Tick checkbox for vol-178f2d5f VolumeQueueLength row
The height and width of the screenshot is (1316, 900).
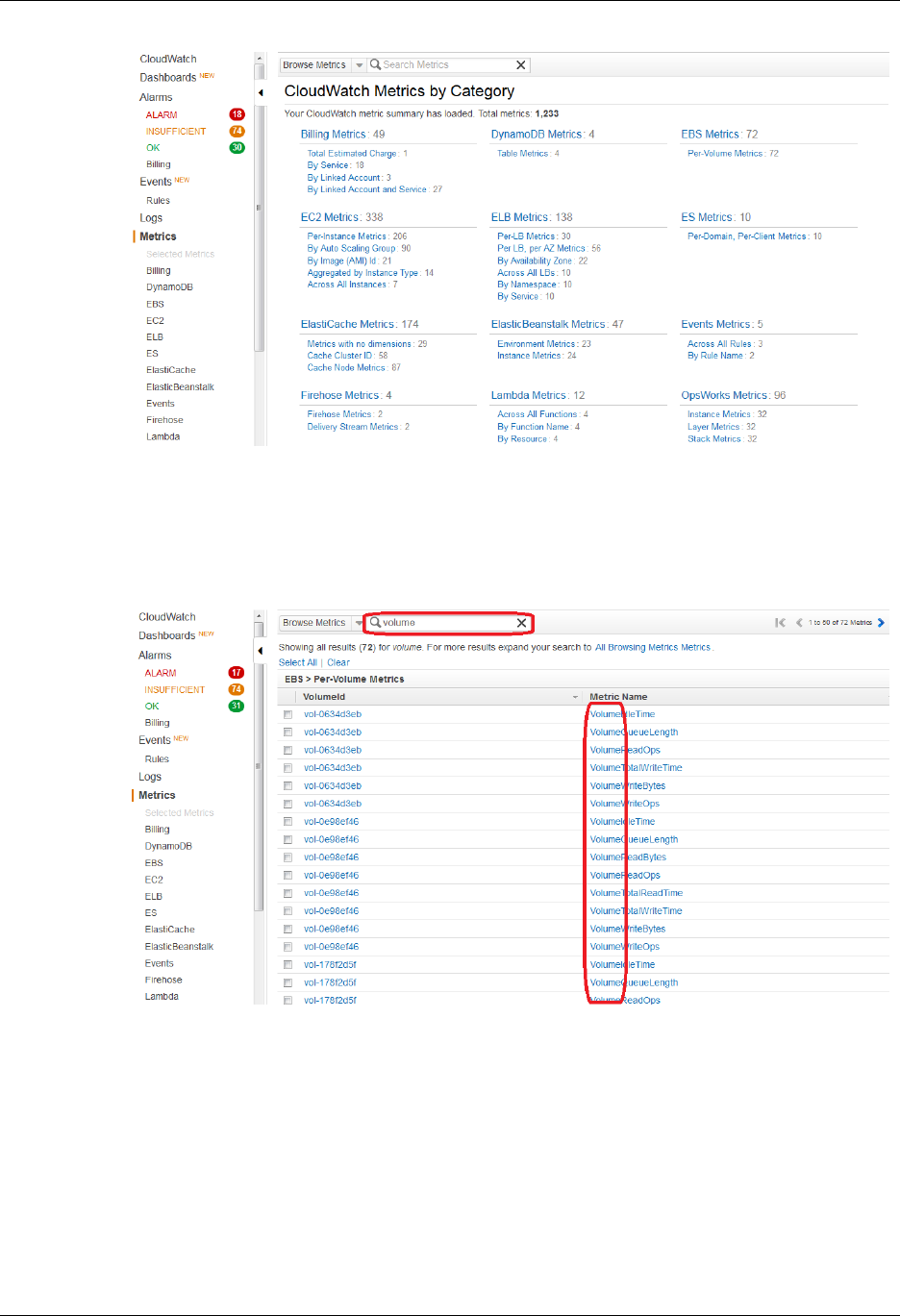[287, 983]
